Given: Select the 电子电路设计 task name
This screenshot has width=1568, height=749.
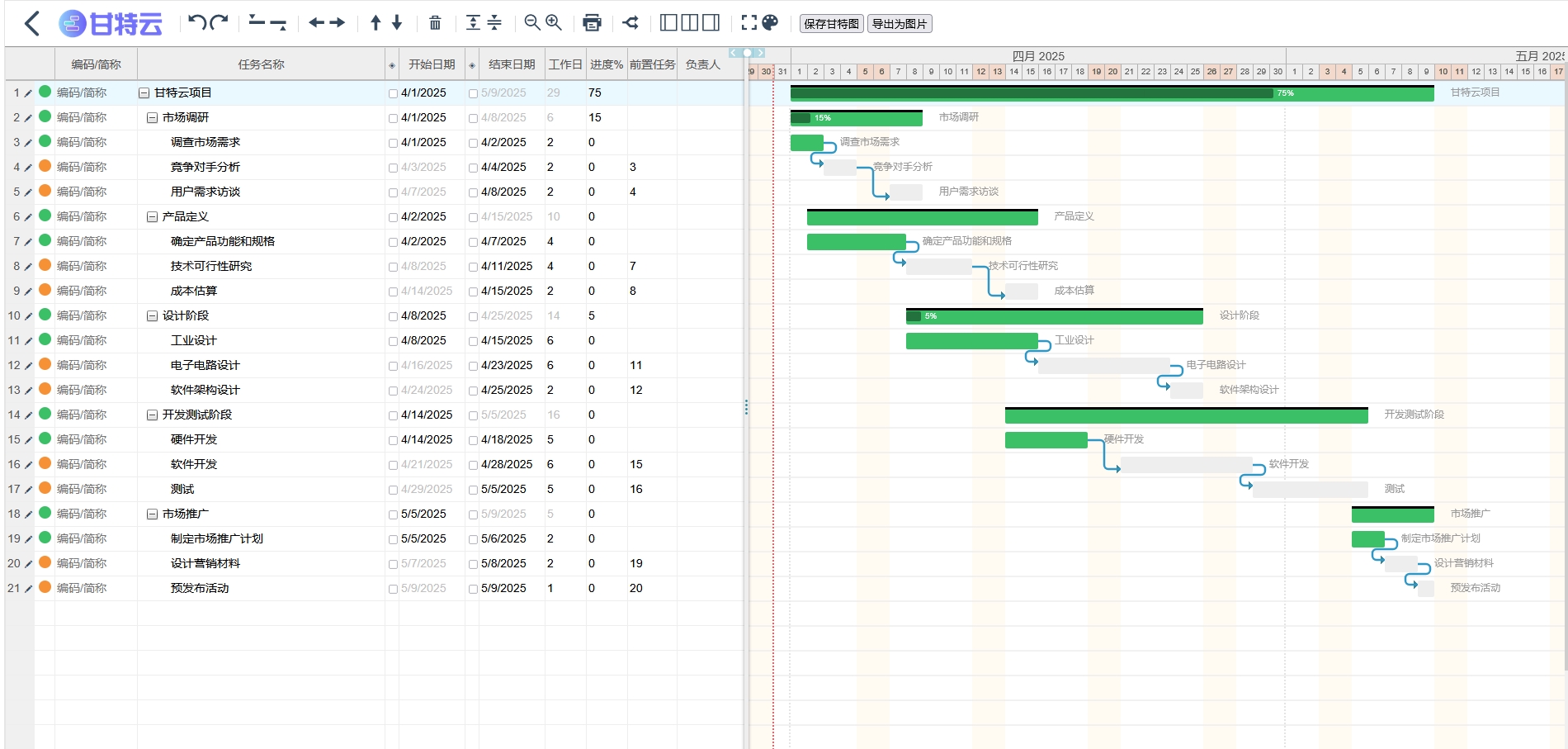Looking at the screenshot, I should coord(205,365).
